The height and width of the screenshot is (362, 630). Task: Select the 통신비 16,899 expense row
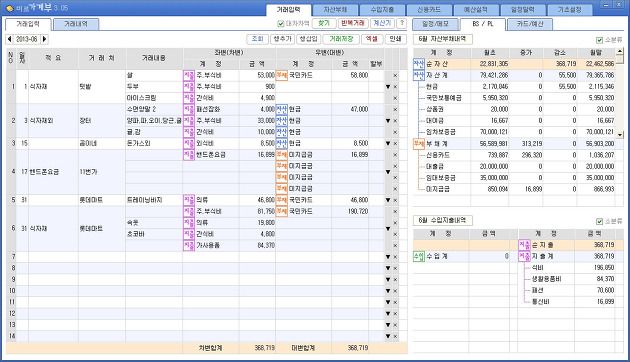pos(567,302)
